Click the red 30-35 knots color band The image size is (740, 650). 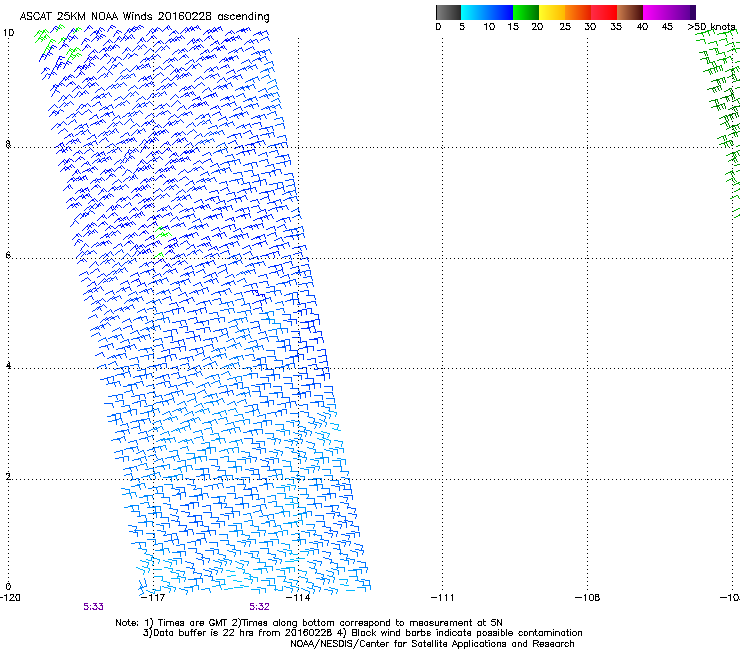point(604,12)
